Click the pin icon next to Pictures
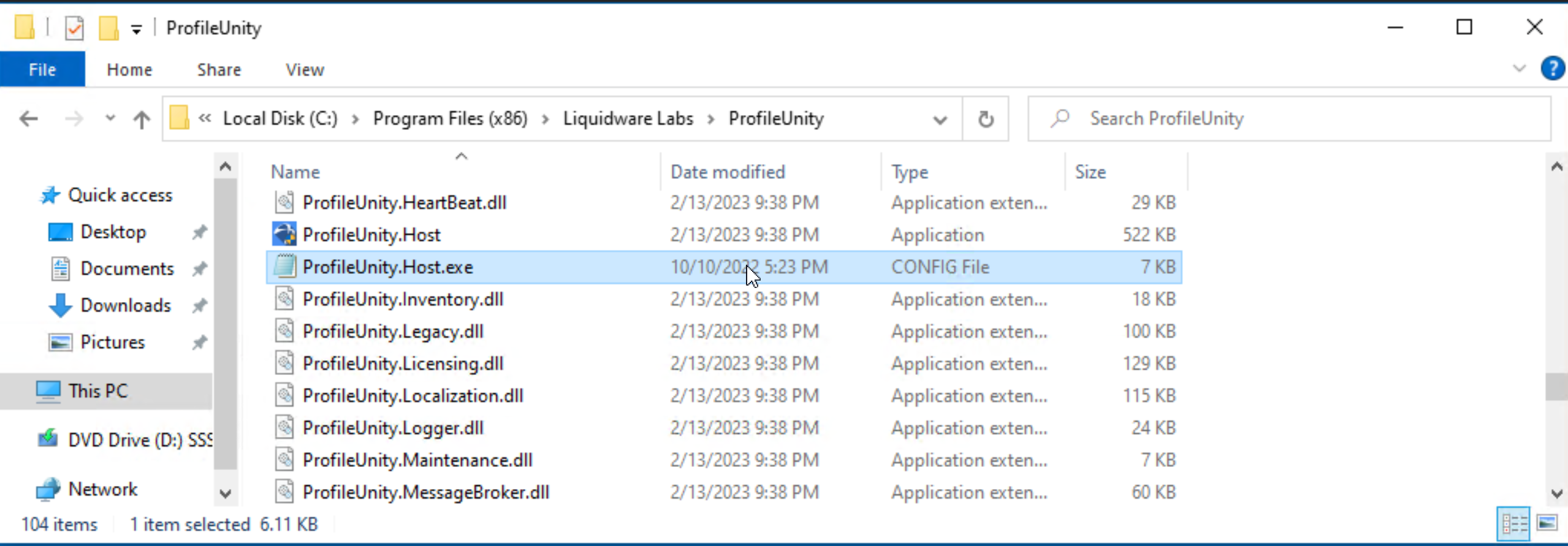Viewport: 1568px width, 546px height. point(199,343)
